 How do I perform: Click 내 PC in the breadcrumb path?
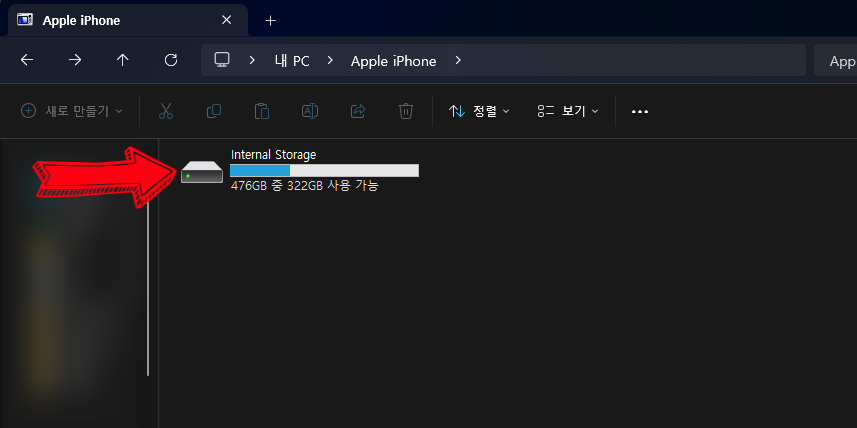(292, 61)
